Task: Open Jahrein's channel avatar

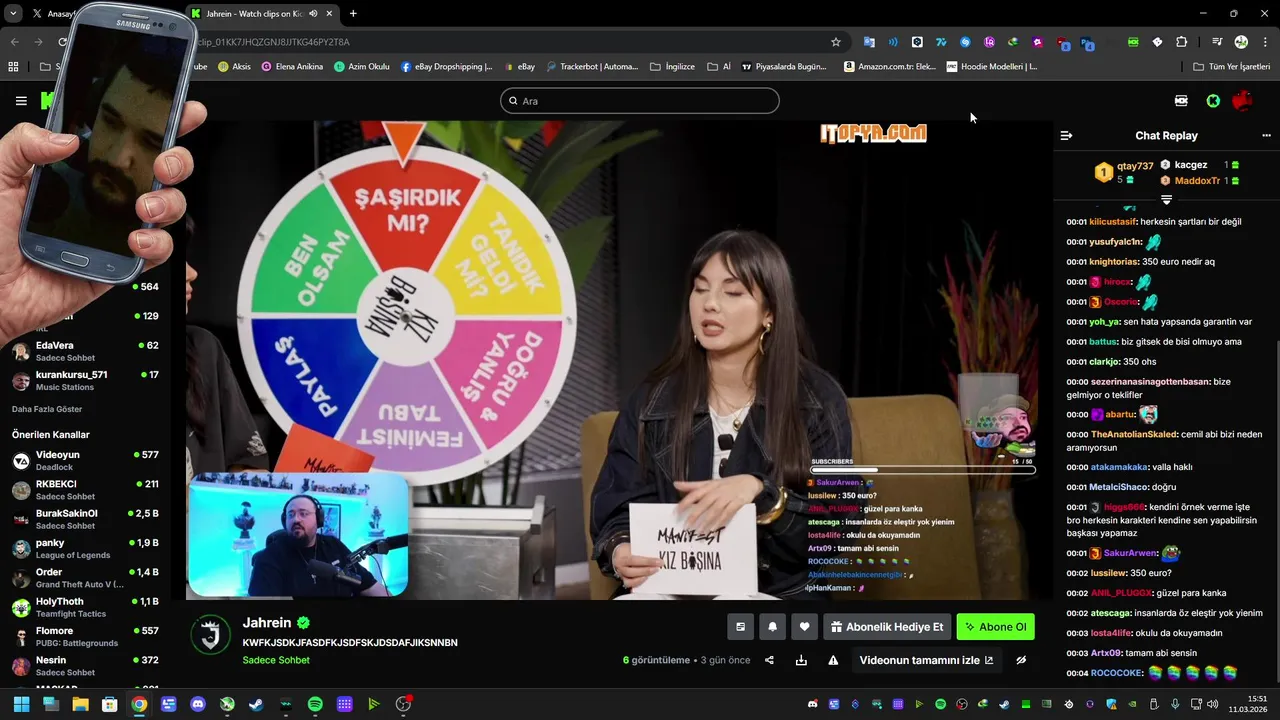Action: click(211, 635)
